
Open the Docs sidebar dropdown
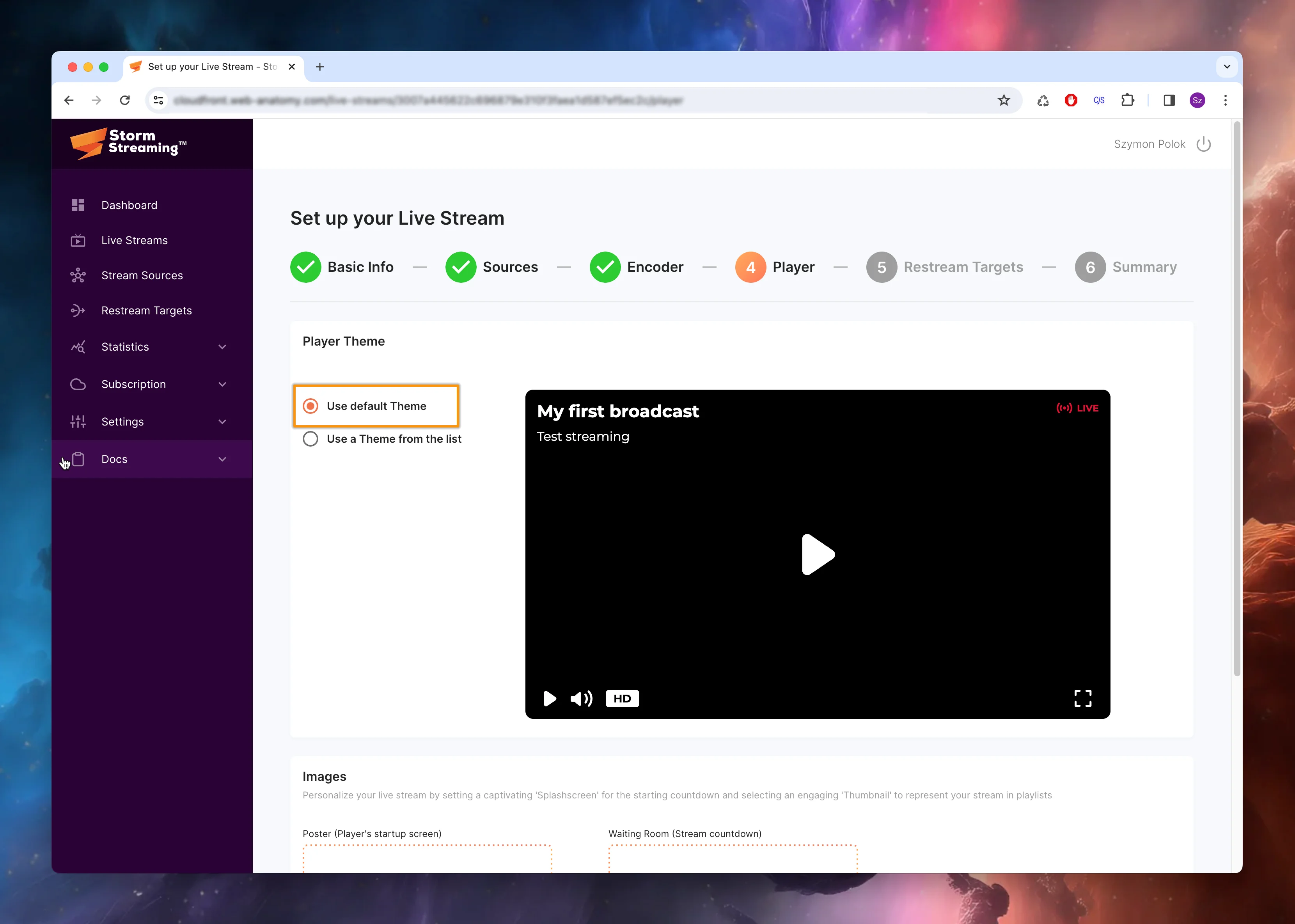[x=222, y=459]
